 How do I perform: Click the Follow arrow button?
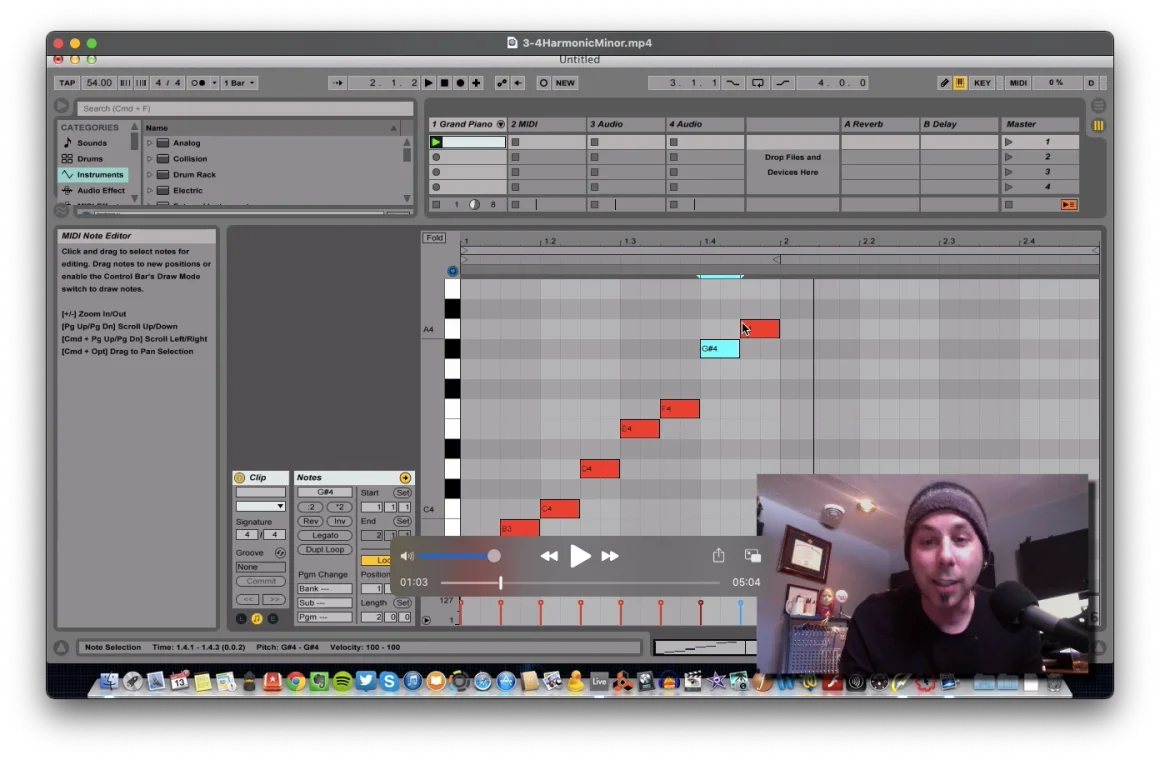[337, 83]
